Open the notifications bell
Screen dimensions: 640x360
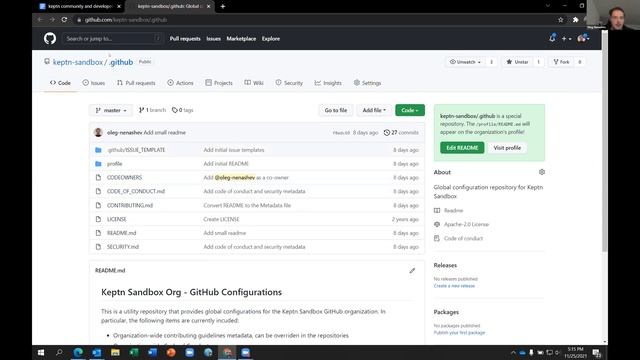click(552, 38)
